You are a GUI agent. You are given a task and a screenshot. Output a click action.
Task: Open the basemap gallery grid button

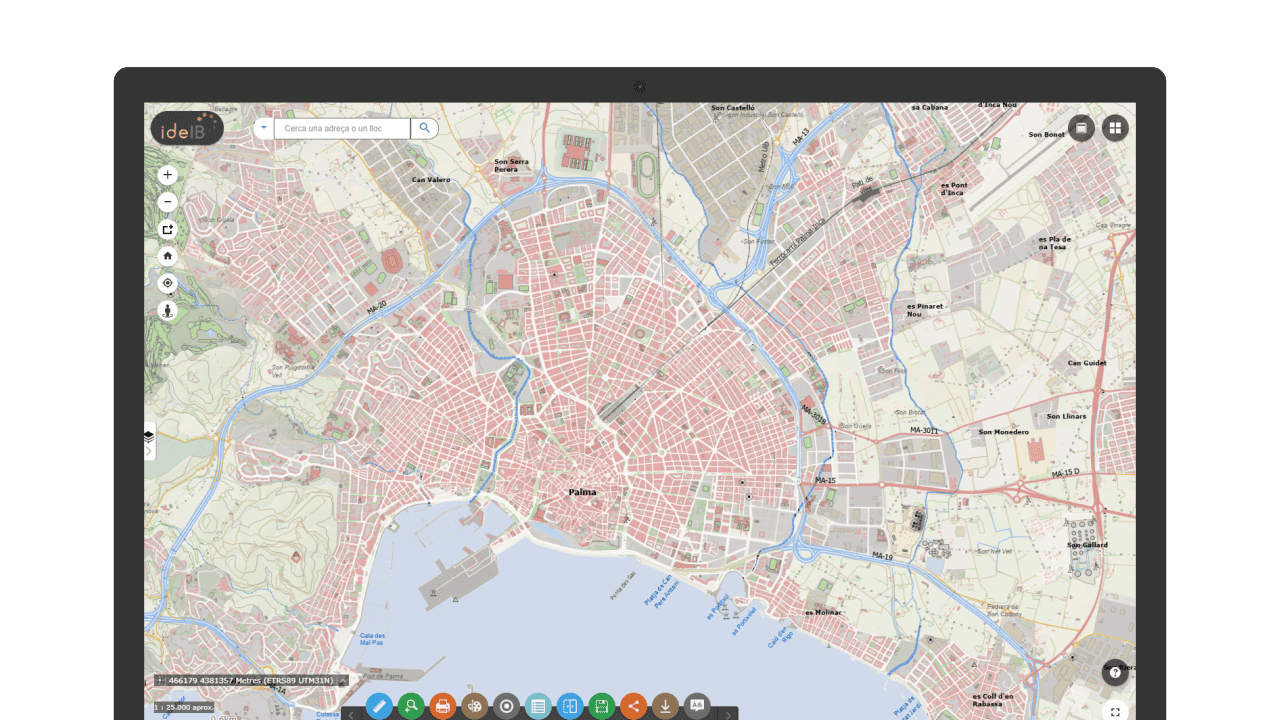pos(1115,128)
